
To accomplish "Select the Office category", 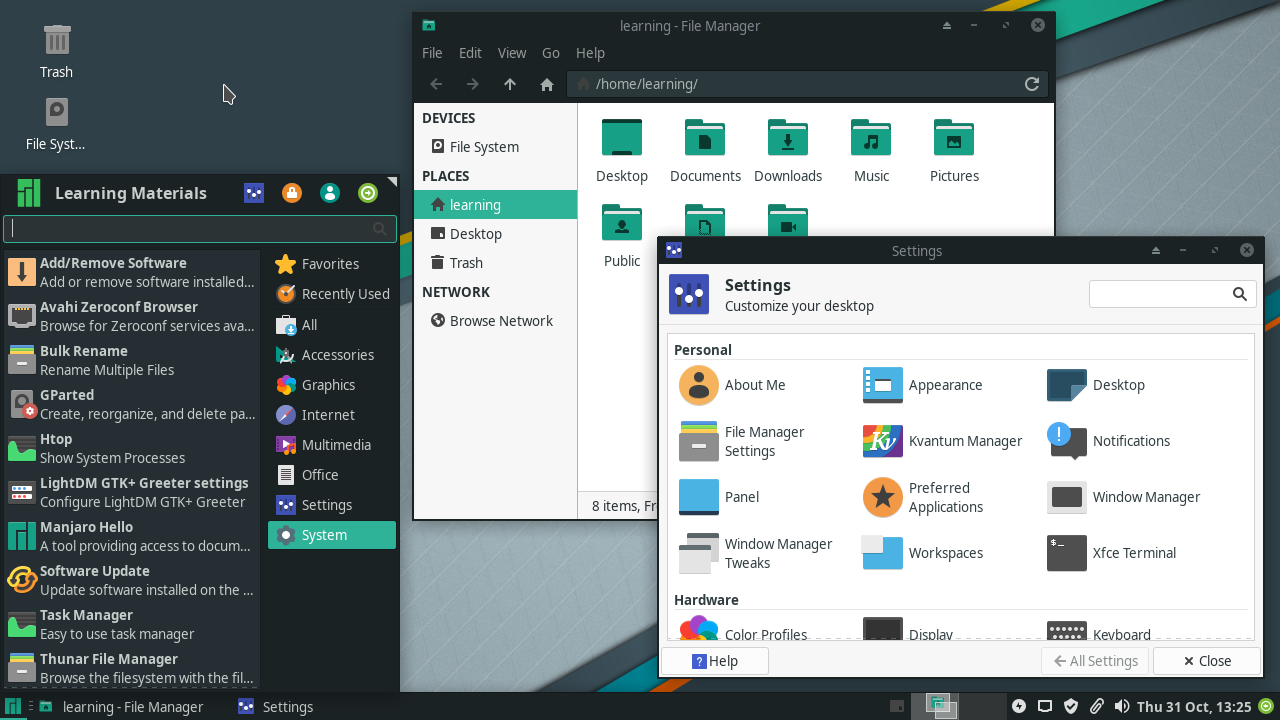I will point(332,475).
